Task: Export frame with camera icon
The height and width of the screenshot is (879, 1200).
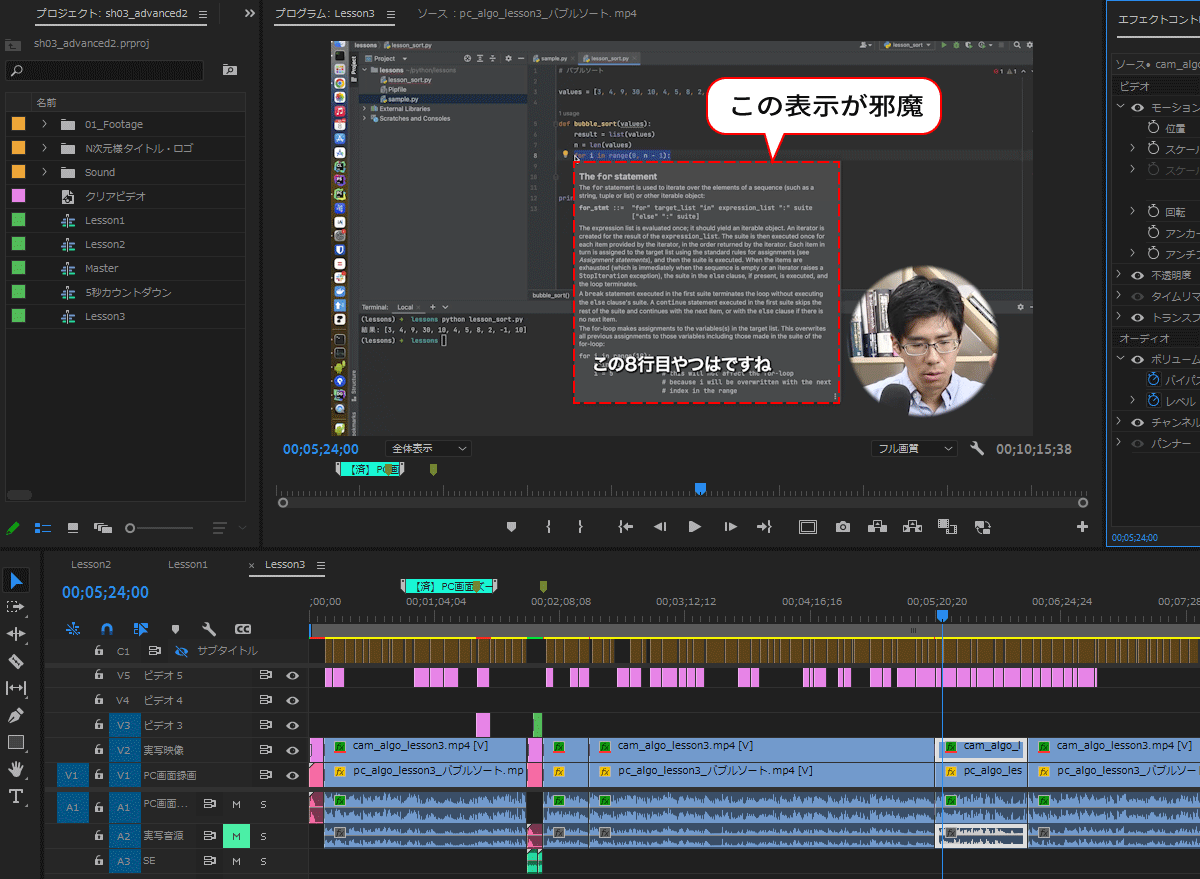Action: point(843,527)
